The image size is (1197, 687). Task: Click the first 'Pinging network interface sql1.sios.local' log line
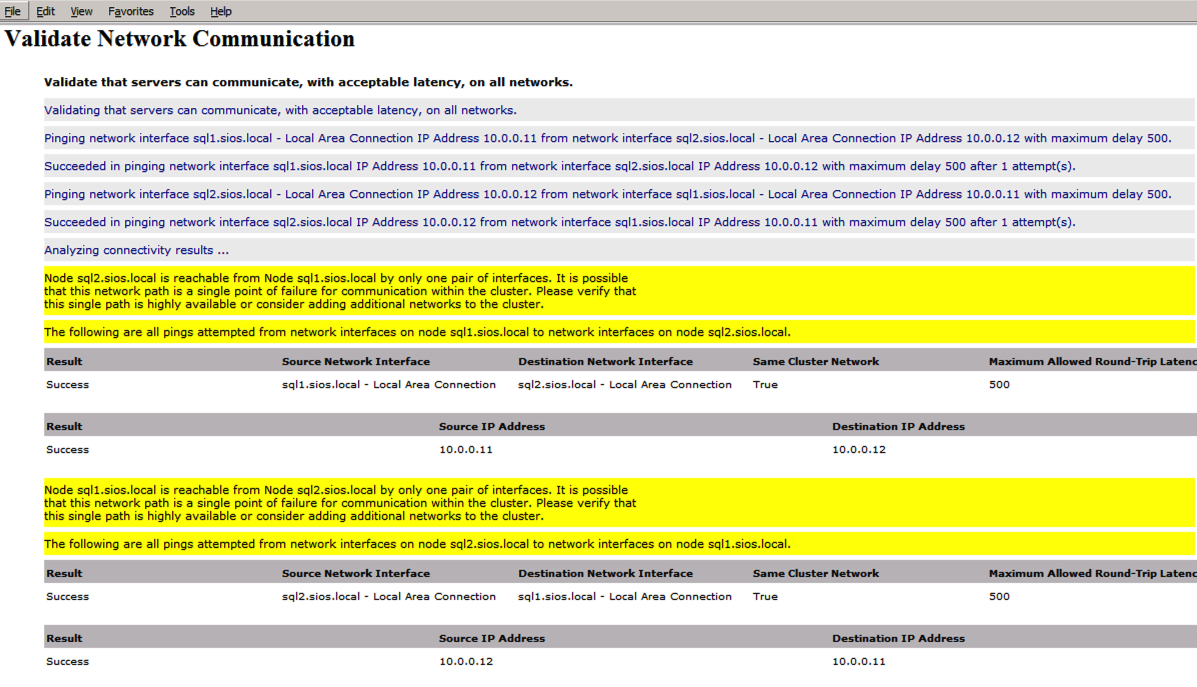607,138
